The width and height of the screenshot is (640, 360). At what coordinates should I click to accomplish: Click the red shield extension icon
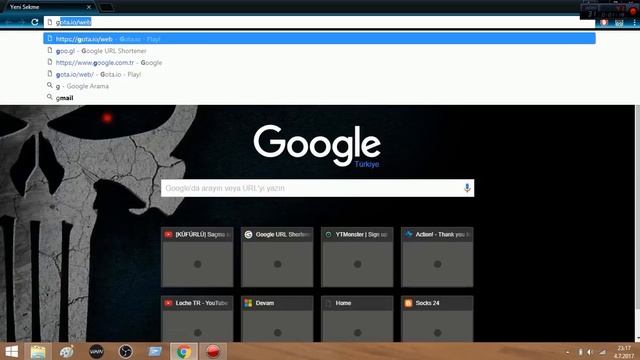tap(604, 23)
